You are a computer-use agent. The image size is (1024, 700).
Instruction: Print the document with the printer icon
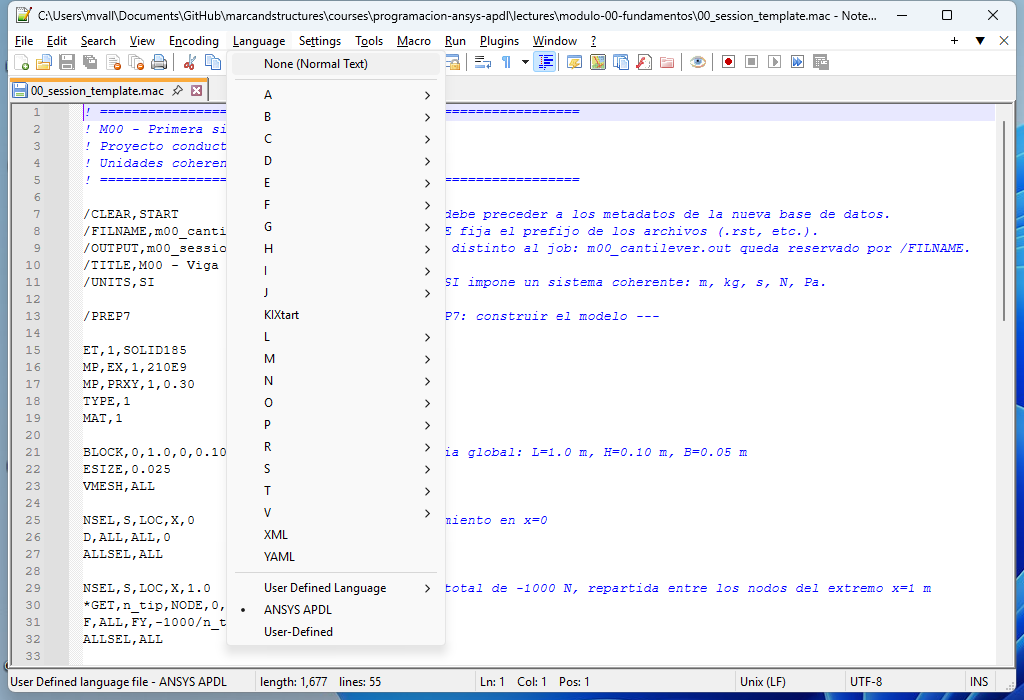tap(159, 63)
